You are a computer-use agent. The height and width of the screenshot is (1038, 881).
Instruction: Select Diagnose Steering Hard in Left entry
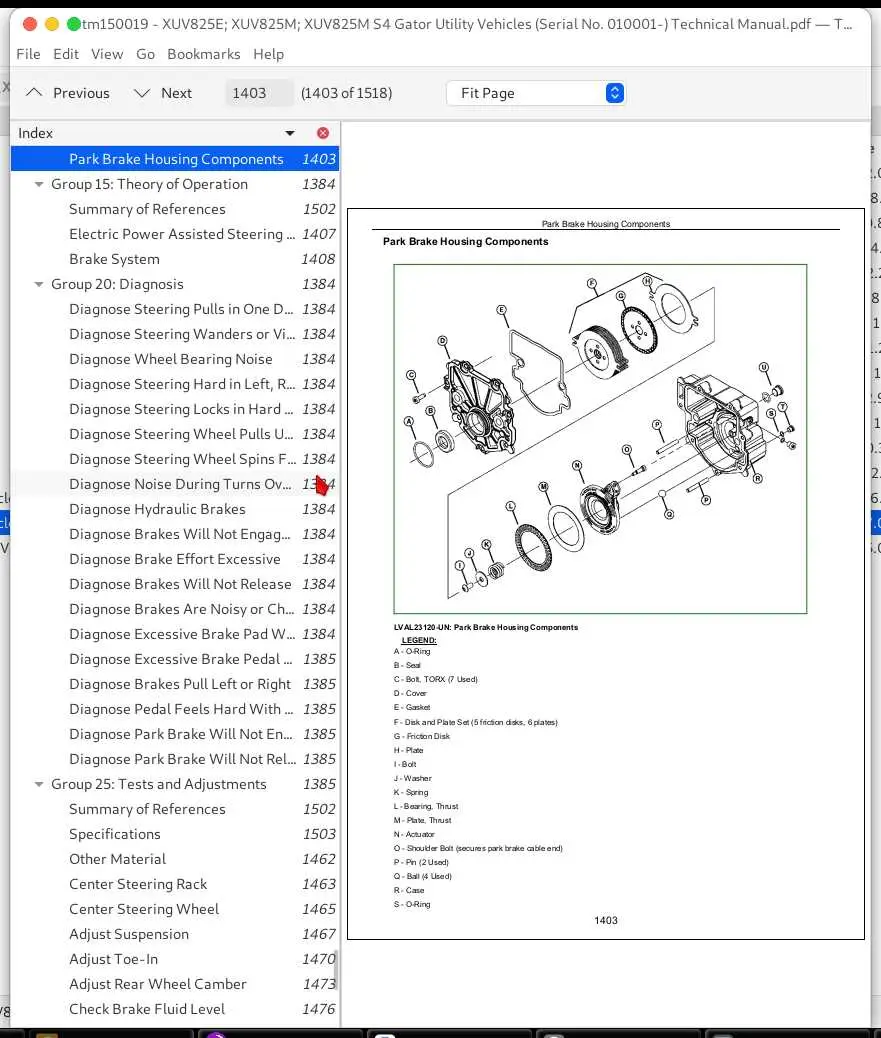point(175,385)
